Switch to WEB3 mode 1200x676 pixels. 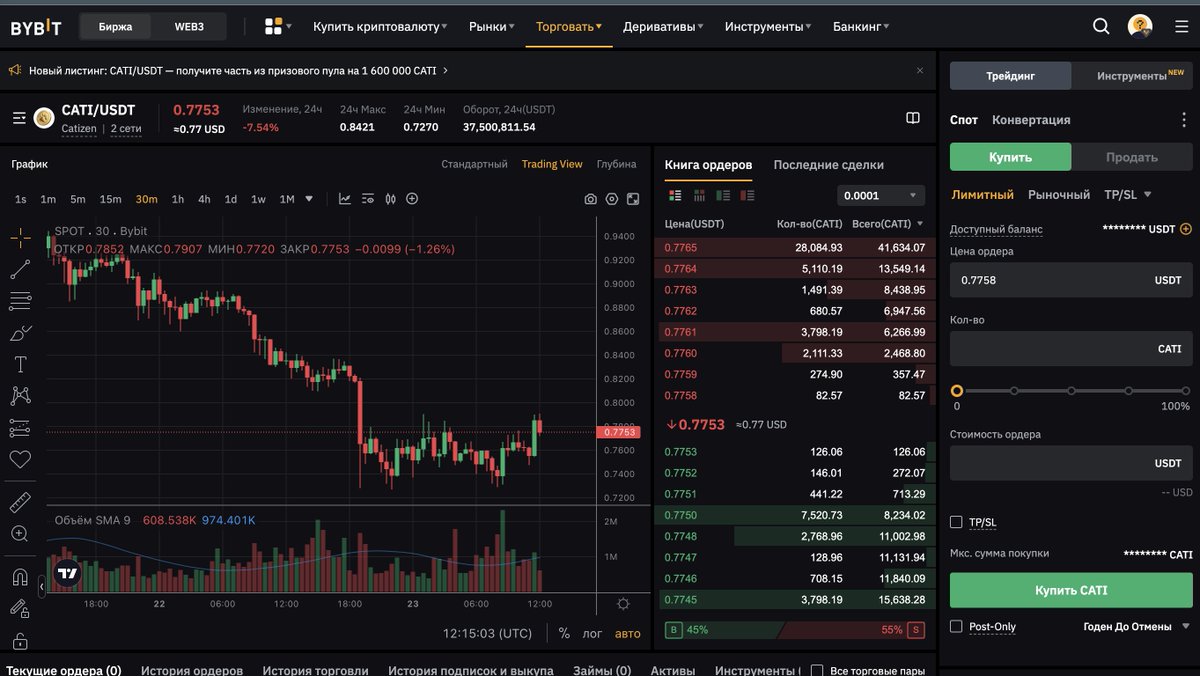pyautogui.click(x=189, y=27)
